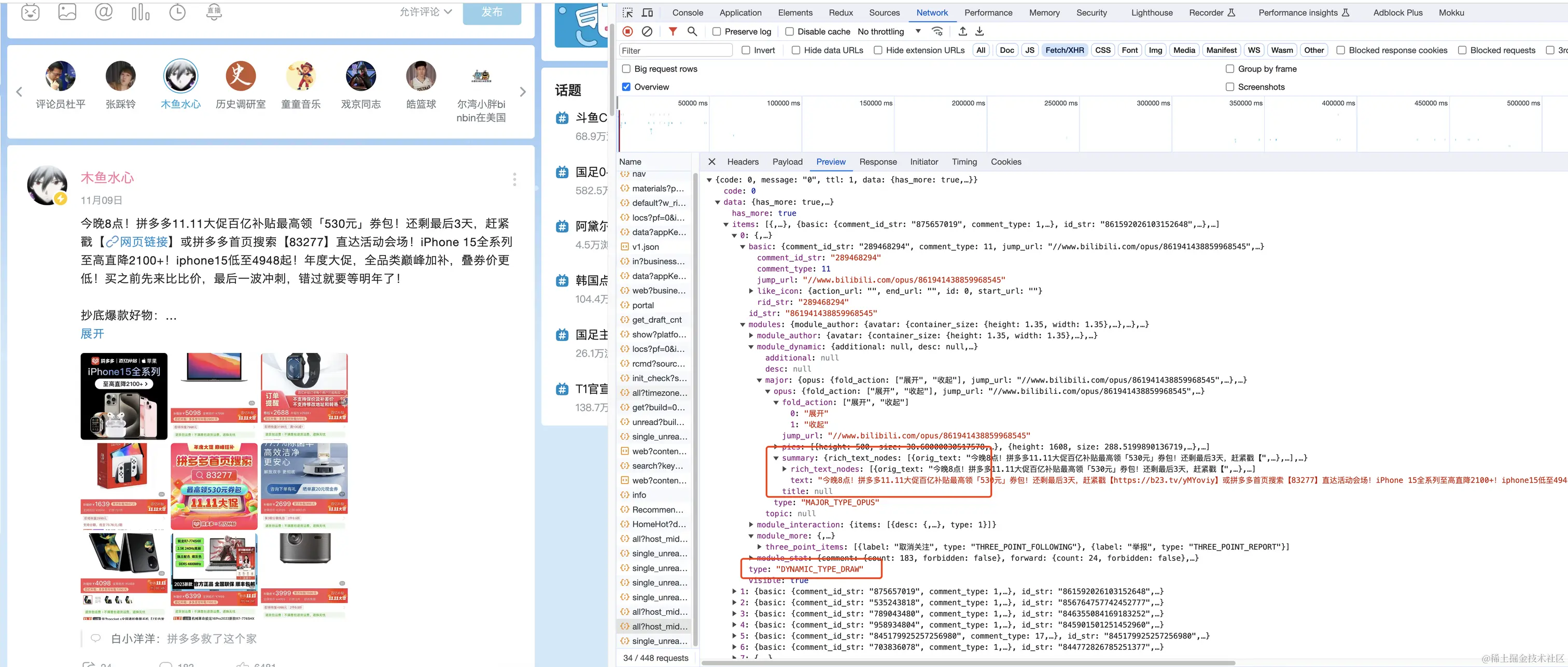This screenshot has width=1568, height=667.
Task: Check the Disable cache checkbox
Action: tap(790, 32)
